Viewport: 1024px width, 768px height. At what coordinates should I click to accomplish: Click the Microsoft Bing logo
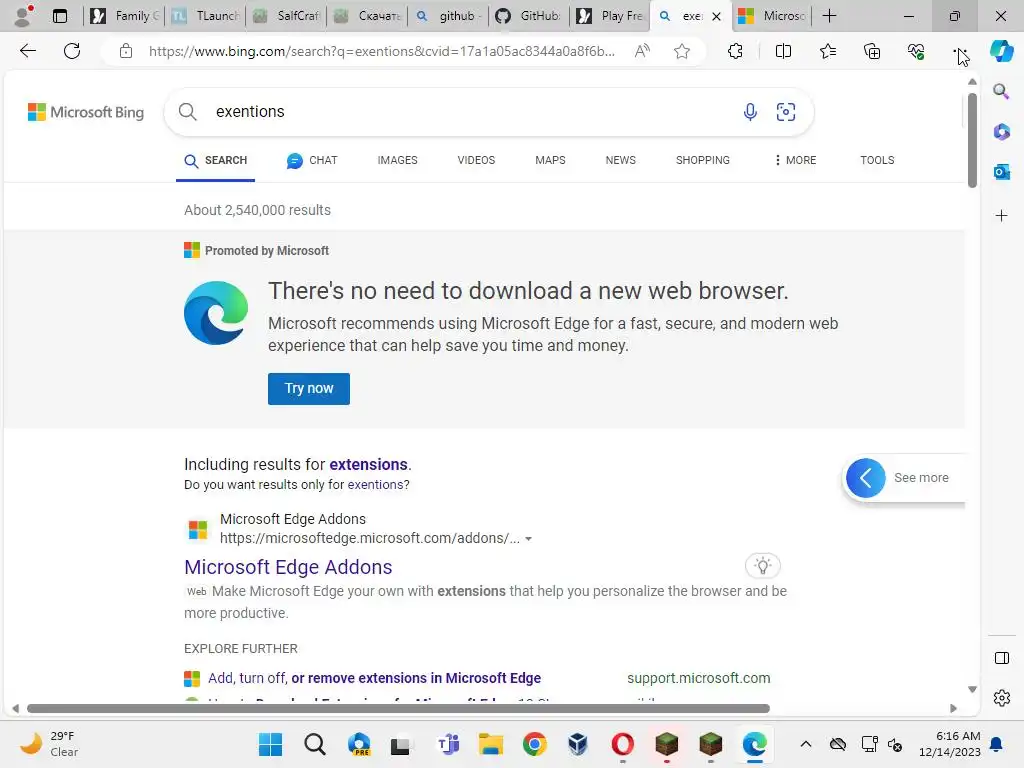click(x=86, y=112)
